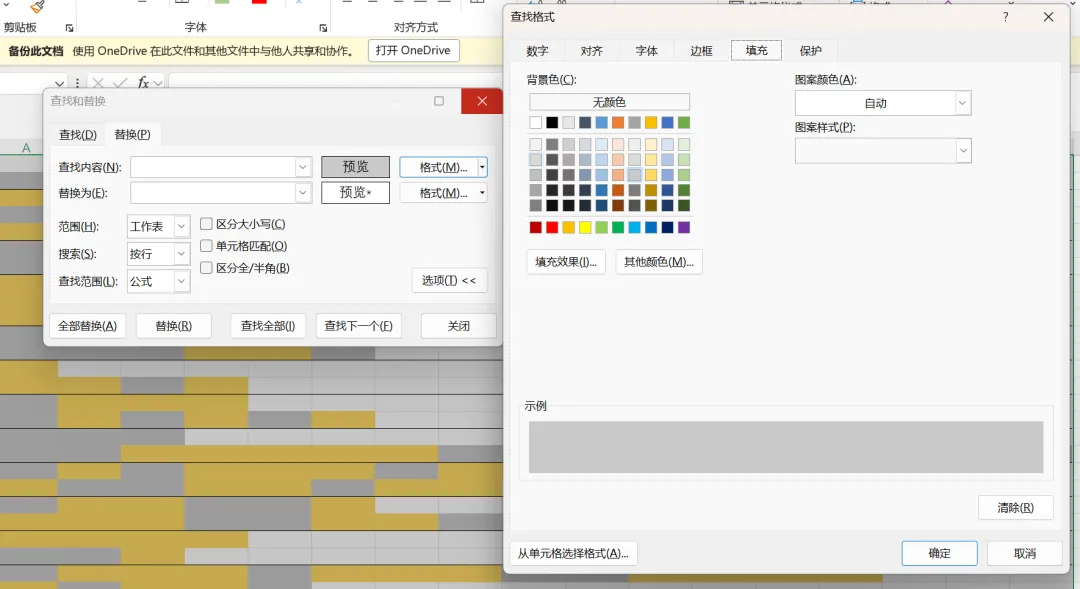Screen dimensions: 1080x589
Task: Open the 查找范围 公式 dropdown
Action: coord(181,281)
